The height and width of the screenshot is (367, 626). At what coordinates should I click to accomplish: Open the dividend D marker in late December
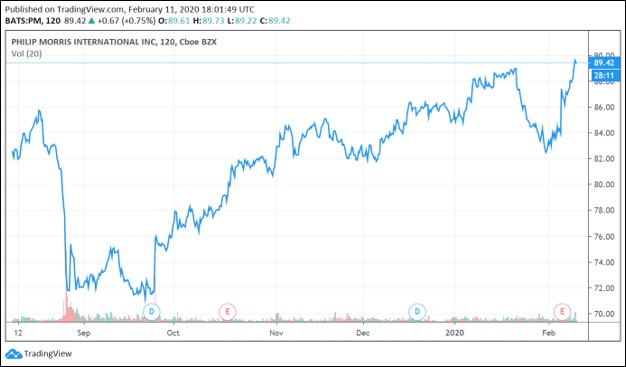pos(417,311)
